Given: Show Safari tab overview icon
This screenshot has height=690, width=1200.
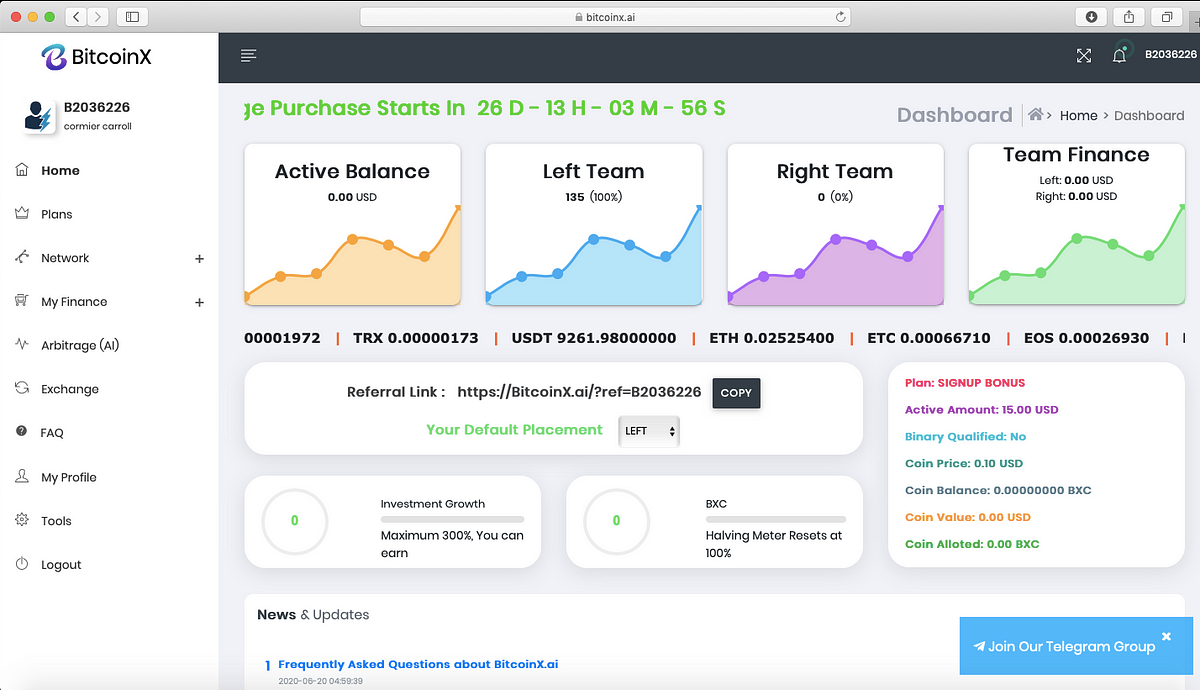Looking at the screenshot, I should (x=1167, y=16).
